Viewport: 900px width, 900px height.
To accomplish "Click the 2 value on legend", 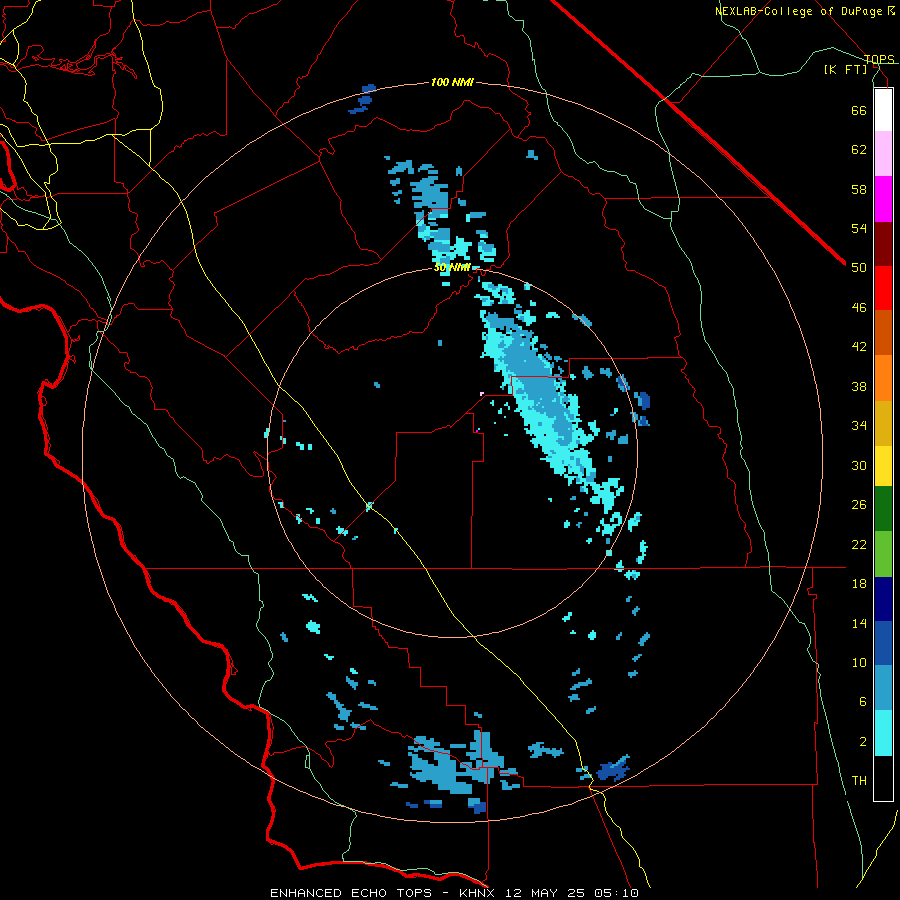I will click(x=863, y=741).
